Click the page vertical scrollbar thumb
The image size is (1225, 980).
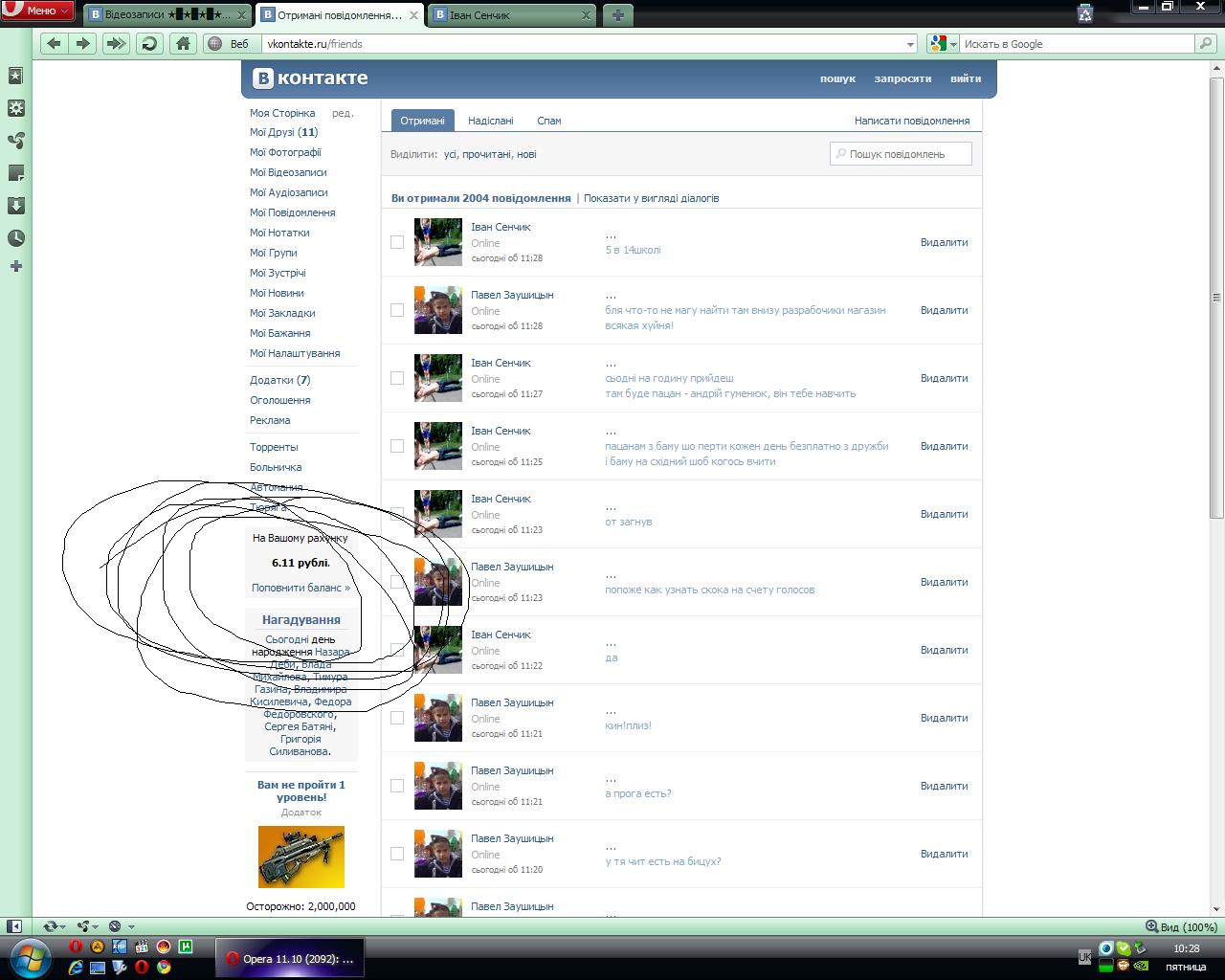[1217, 297]
